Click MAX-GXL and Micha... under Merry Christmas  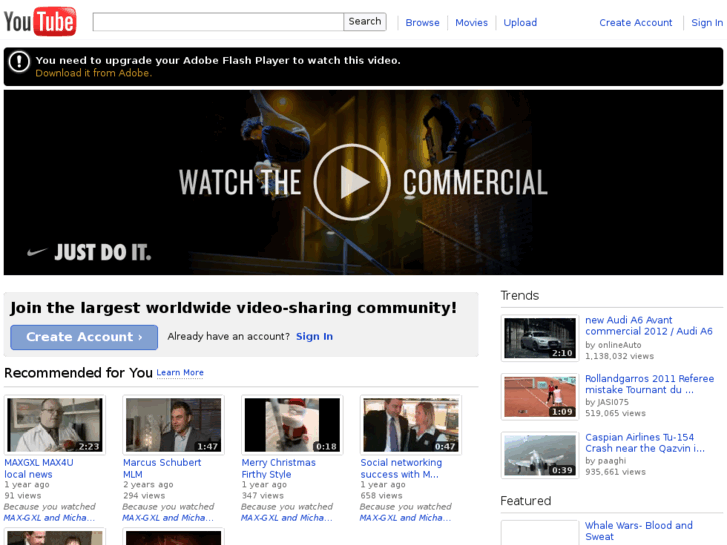click(x=287, y=518)
